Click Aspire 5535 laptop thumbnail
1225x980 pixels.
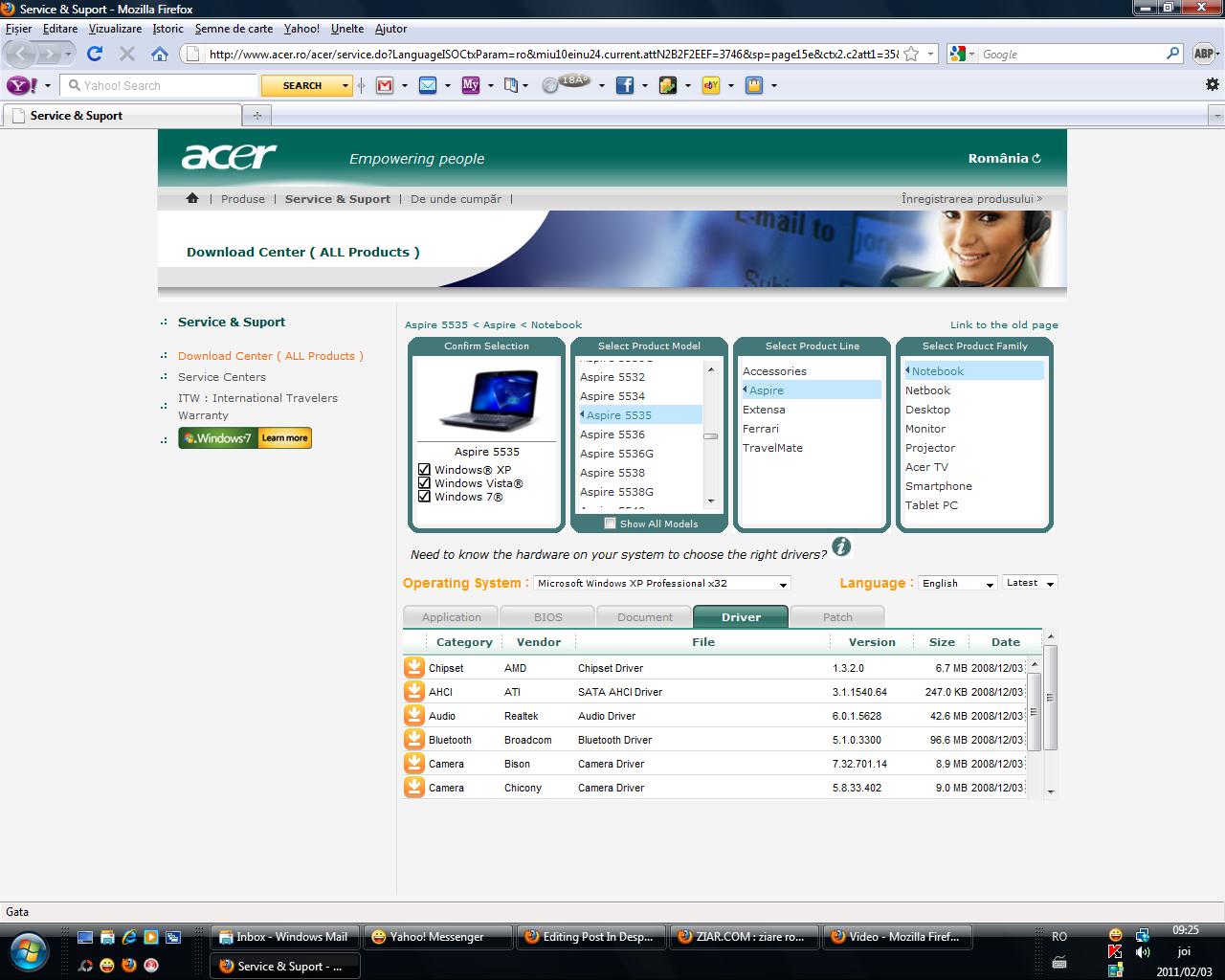487,399
